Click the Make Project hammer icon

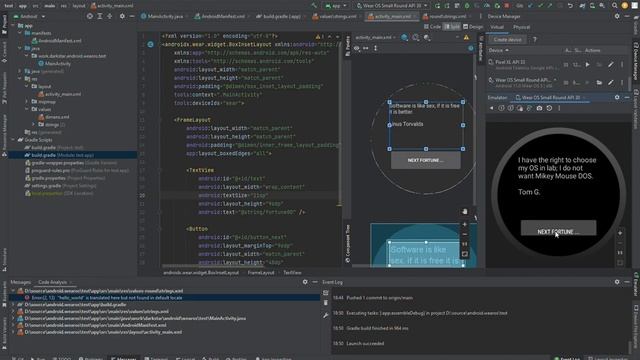(x=314, y=6)
